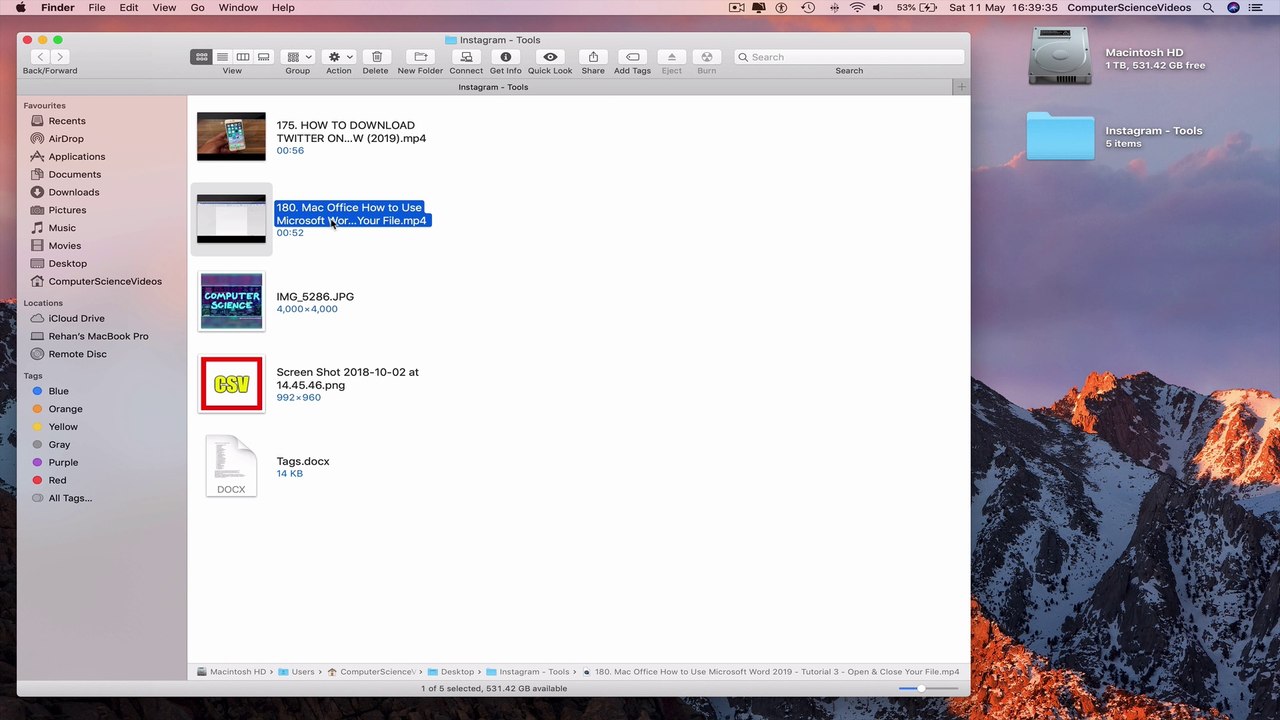Screen dimensions: 1280x720
Task: Click the Eject toolbar icon
Action: (672, 57)
